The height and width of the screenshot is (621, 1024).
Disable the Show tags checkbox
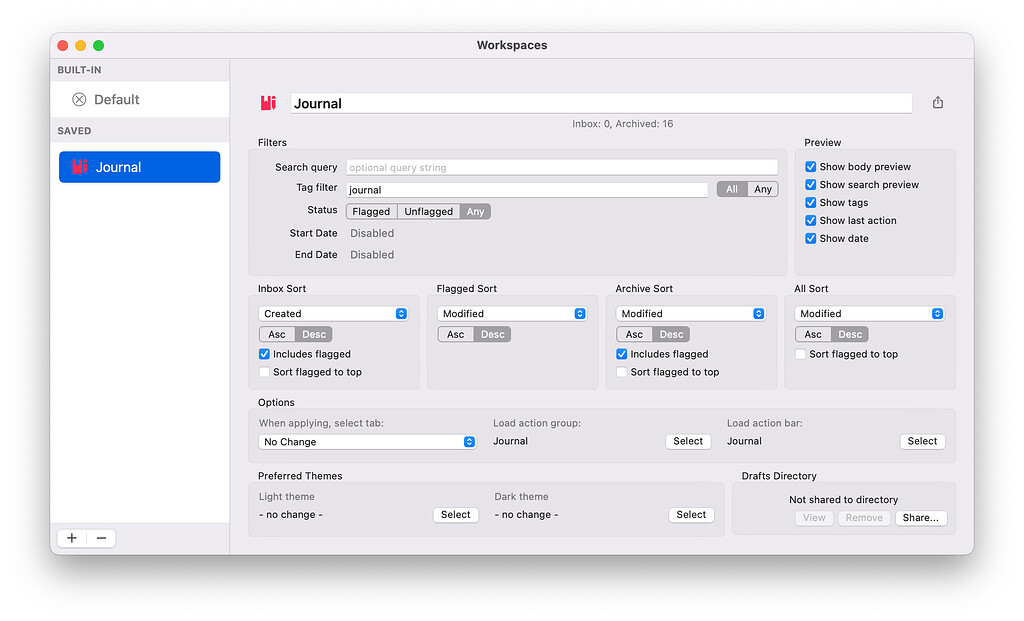pos(810,202)
